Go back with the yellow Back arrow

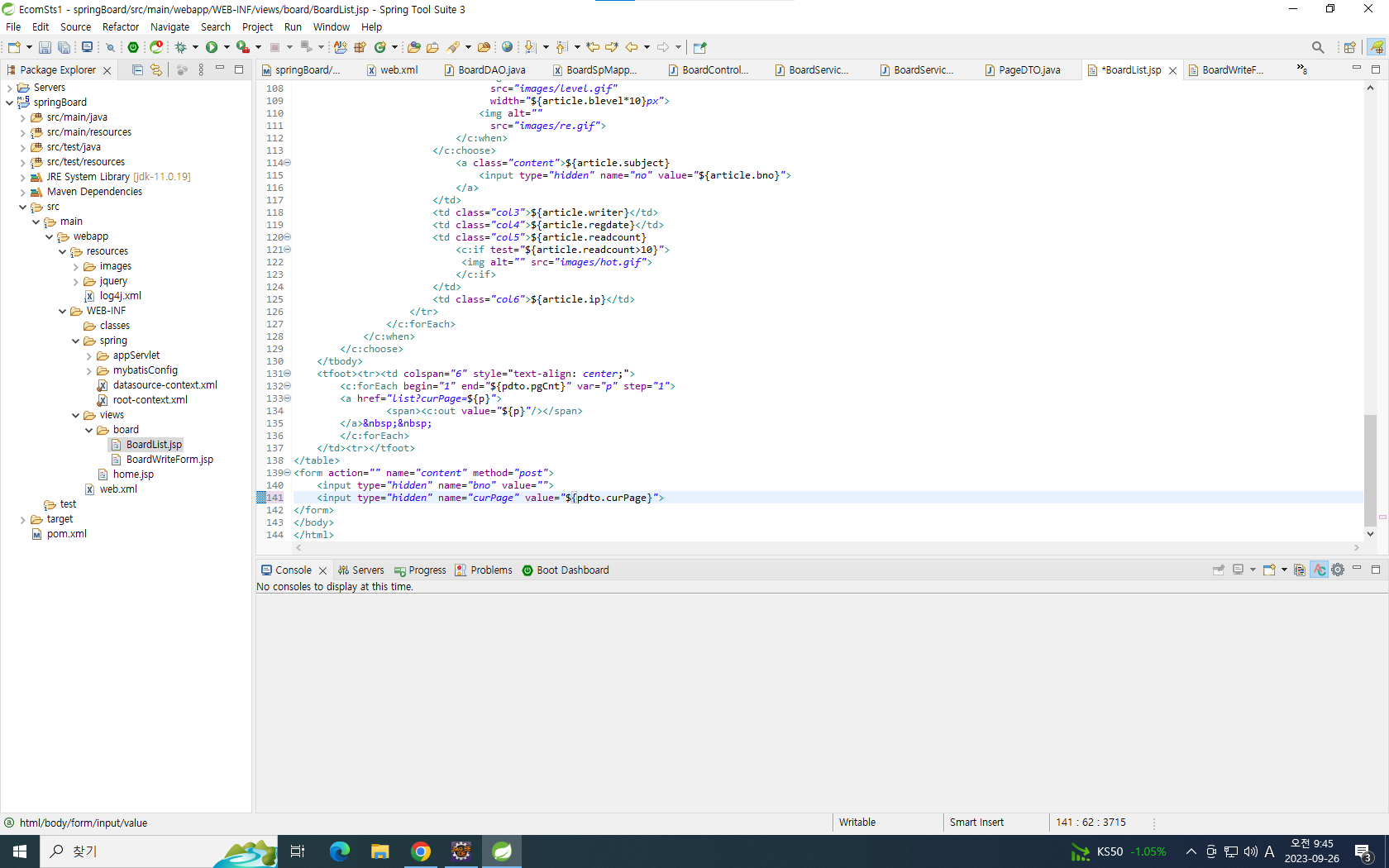[x=632, y=47]
